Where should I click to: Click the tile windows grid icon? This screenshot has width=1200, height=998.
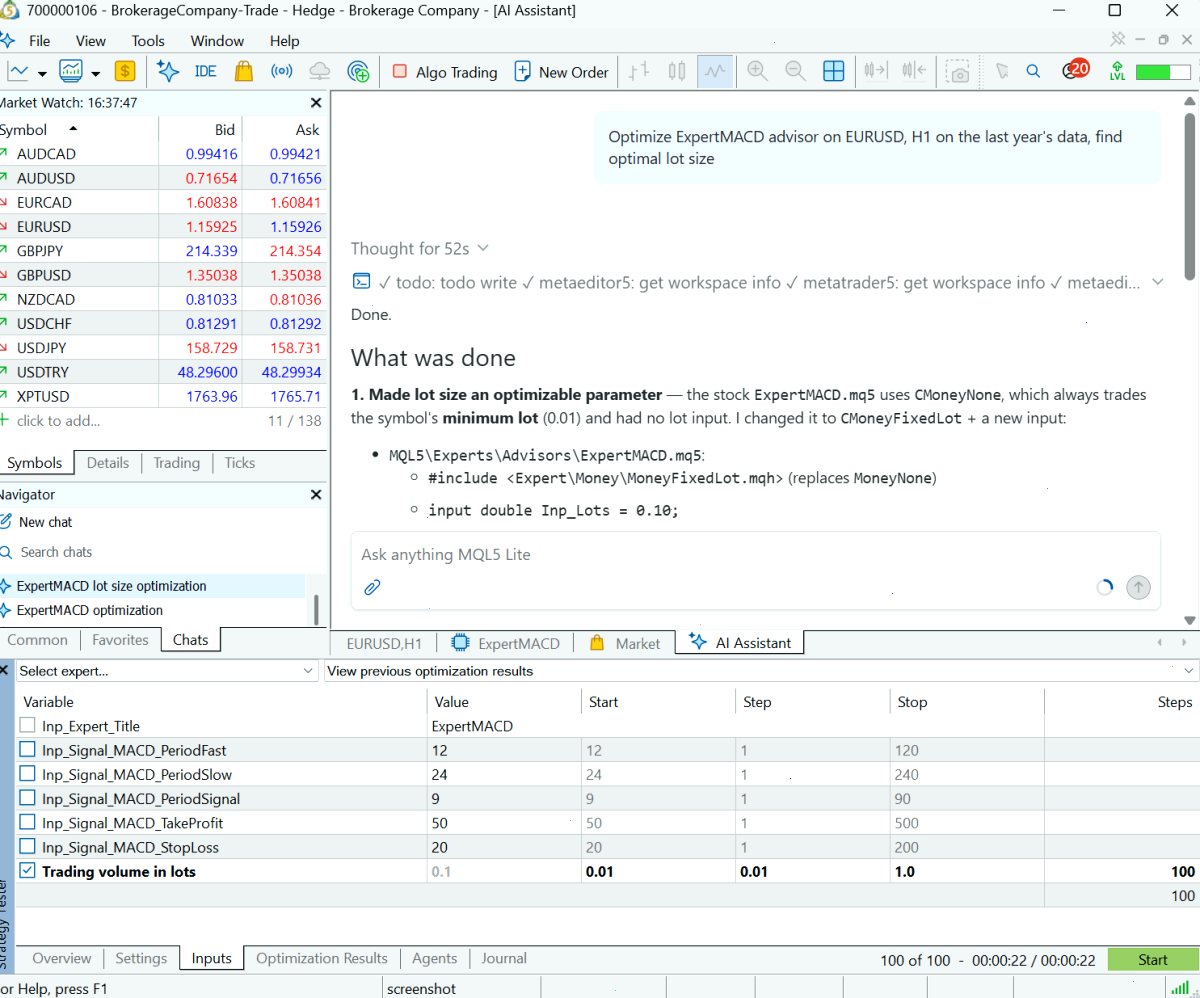(833, 72)
